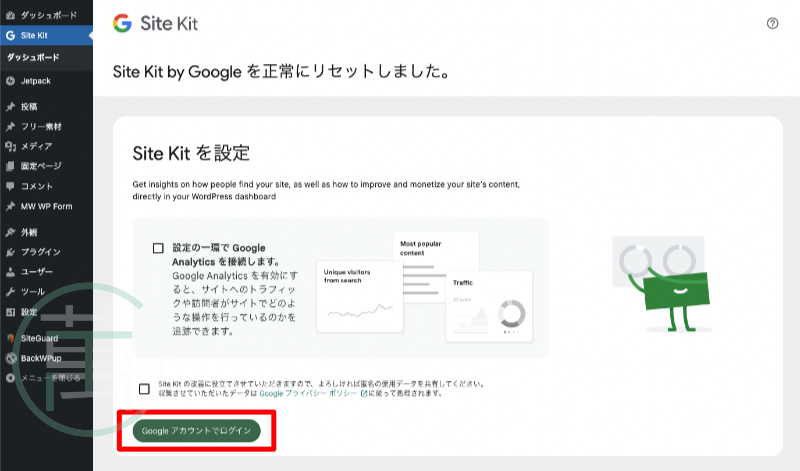
Task: Click the plugin icon beside プラグイン
Action: click(x=10, y=252)
